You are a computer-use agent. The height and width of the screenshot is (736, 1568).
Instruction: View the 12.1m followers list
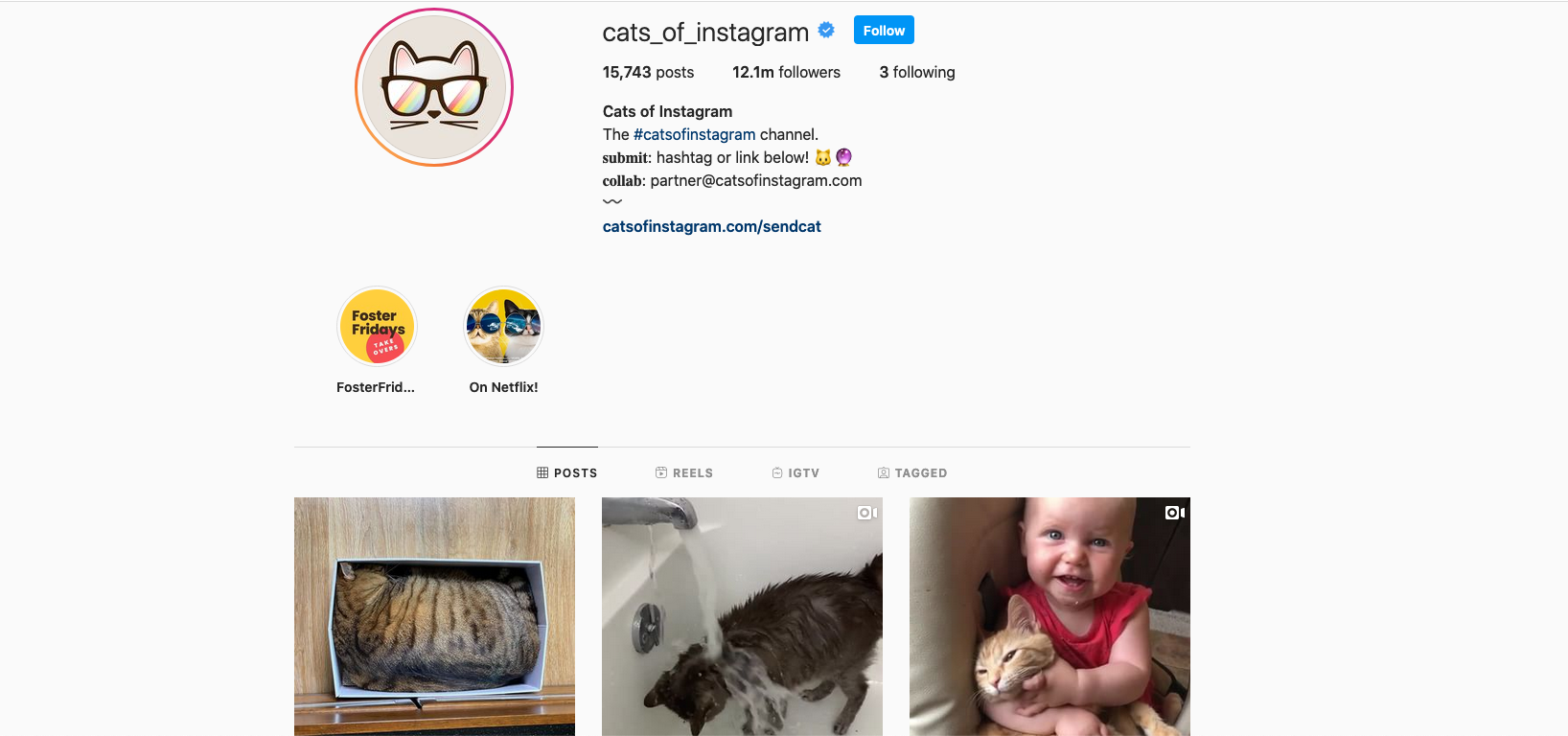point(786,72)
